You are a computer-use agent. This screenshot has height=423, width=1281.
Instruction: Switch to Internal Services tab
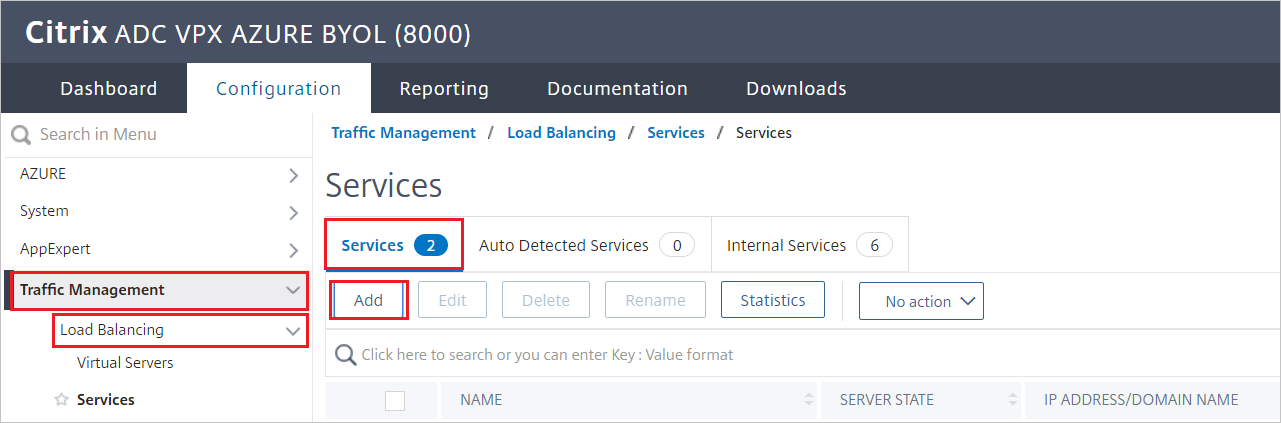(x=809, y=245)
